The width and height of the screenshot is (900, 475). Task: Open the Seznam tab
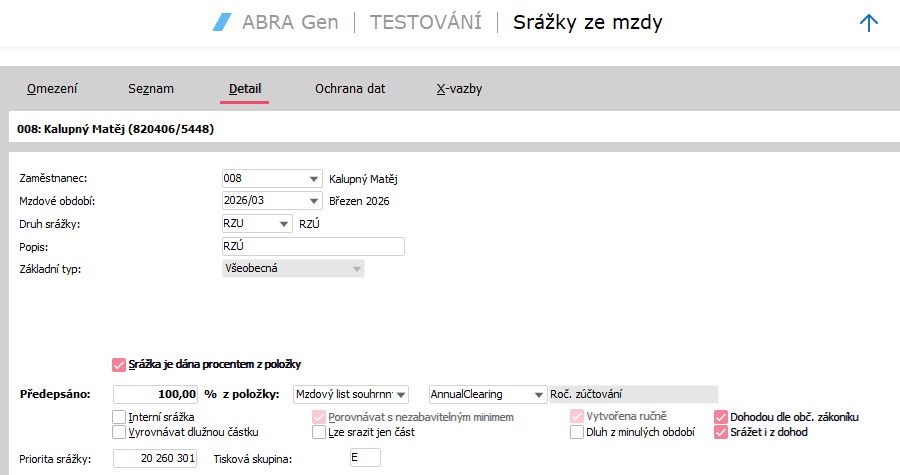pyautogui.click(x=151, y=89)
